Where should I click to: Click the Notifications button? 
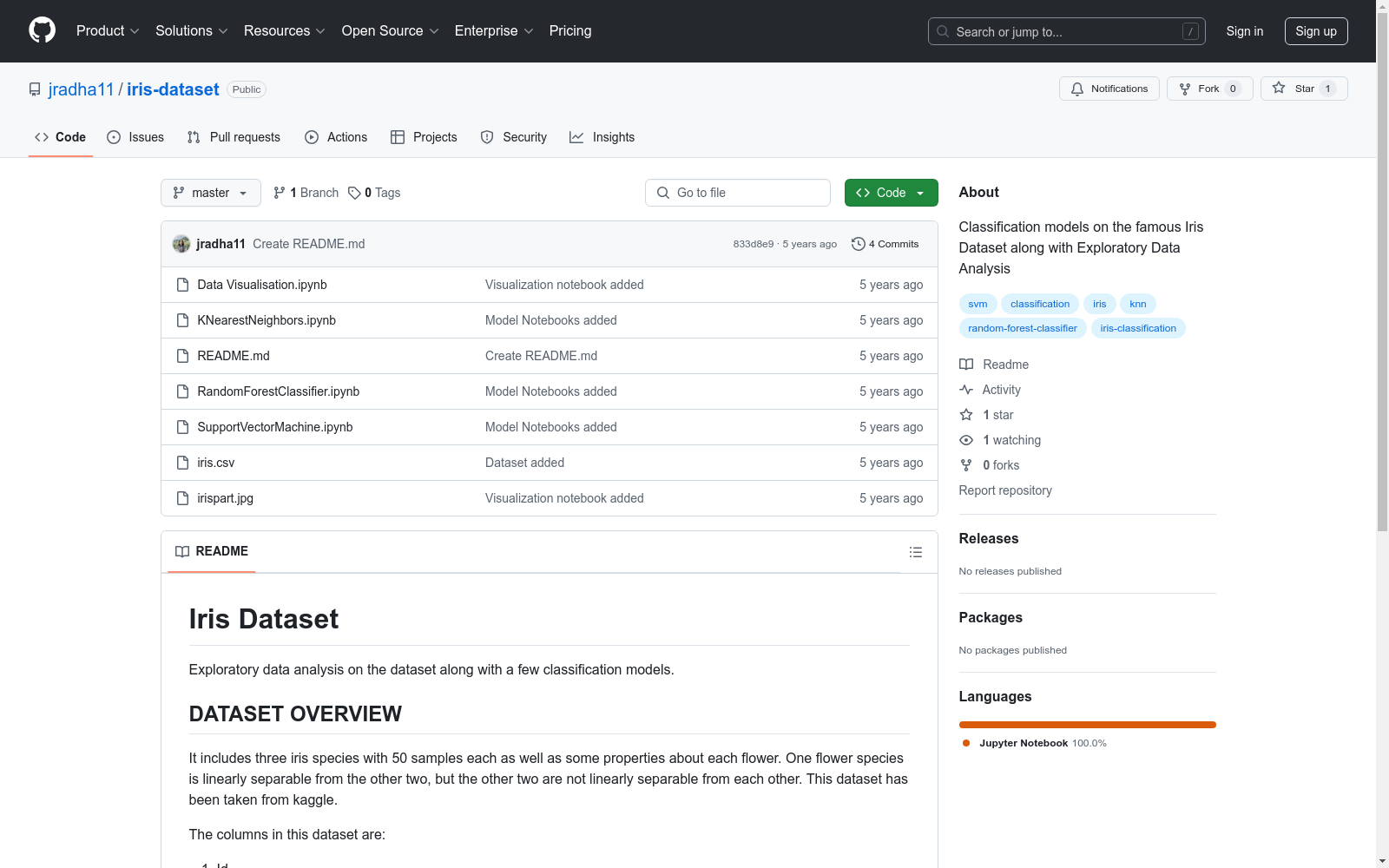[1109, 89]
